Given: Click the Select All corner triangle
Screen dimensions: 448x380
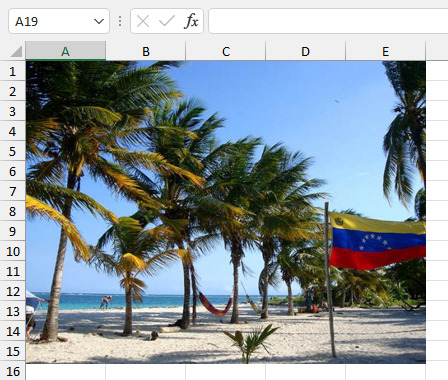Looking at the screenshot, I should (x=16, y=52).
